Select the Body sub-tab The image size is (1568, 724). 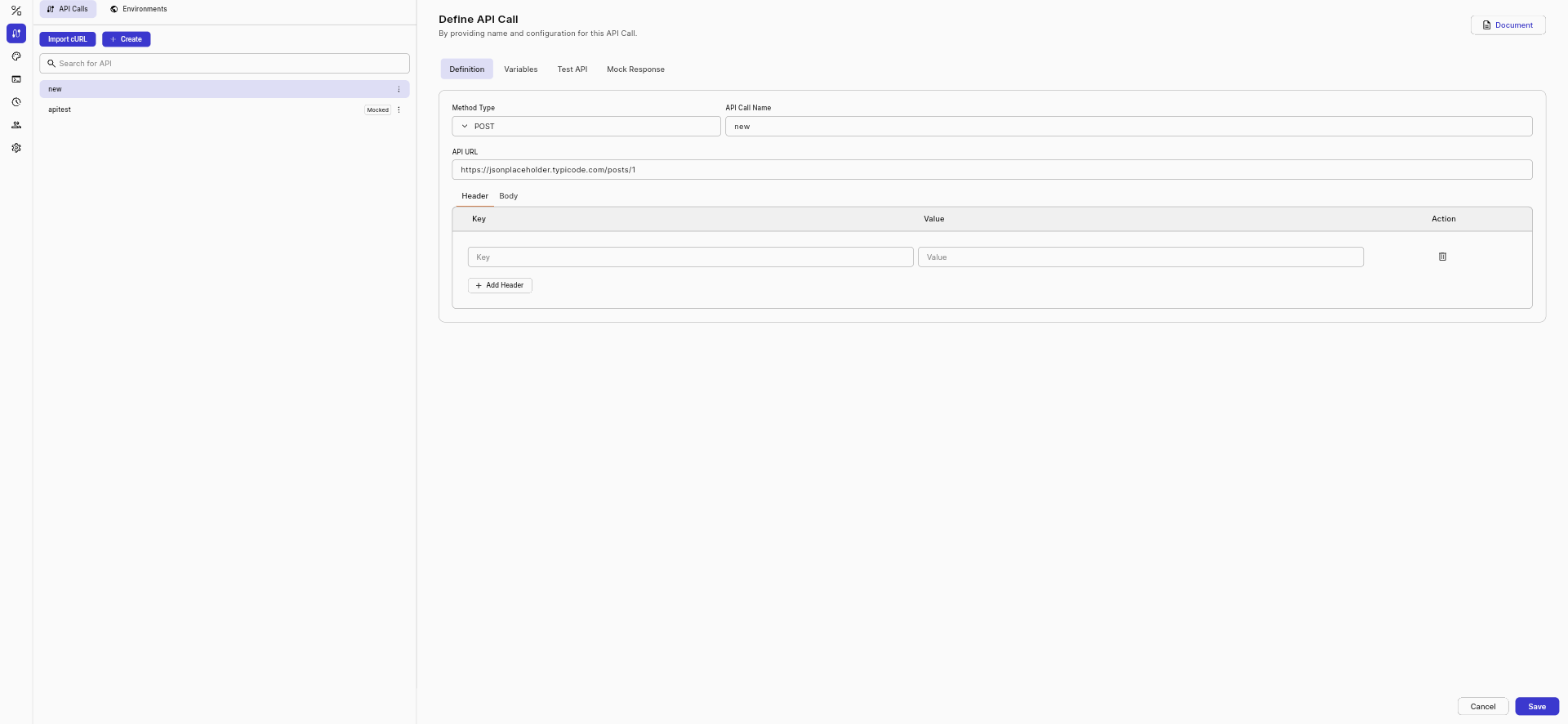508,196
